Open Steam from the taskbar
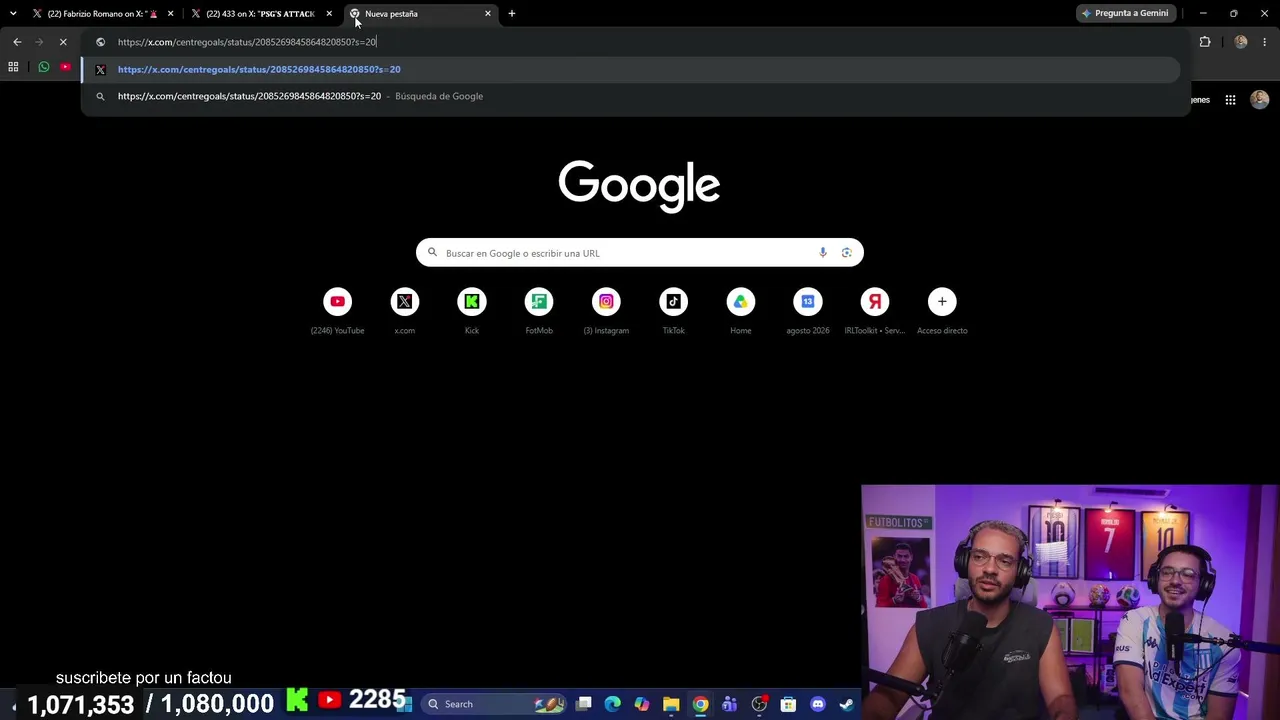The width and height of the screenshot is (1280, 720). [x=846, y=704]
